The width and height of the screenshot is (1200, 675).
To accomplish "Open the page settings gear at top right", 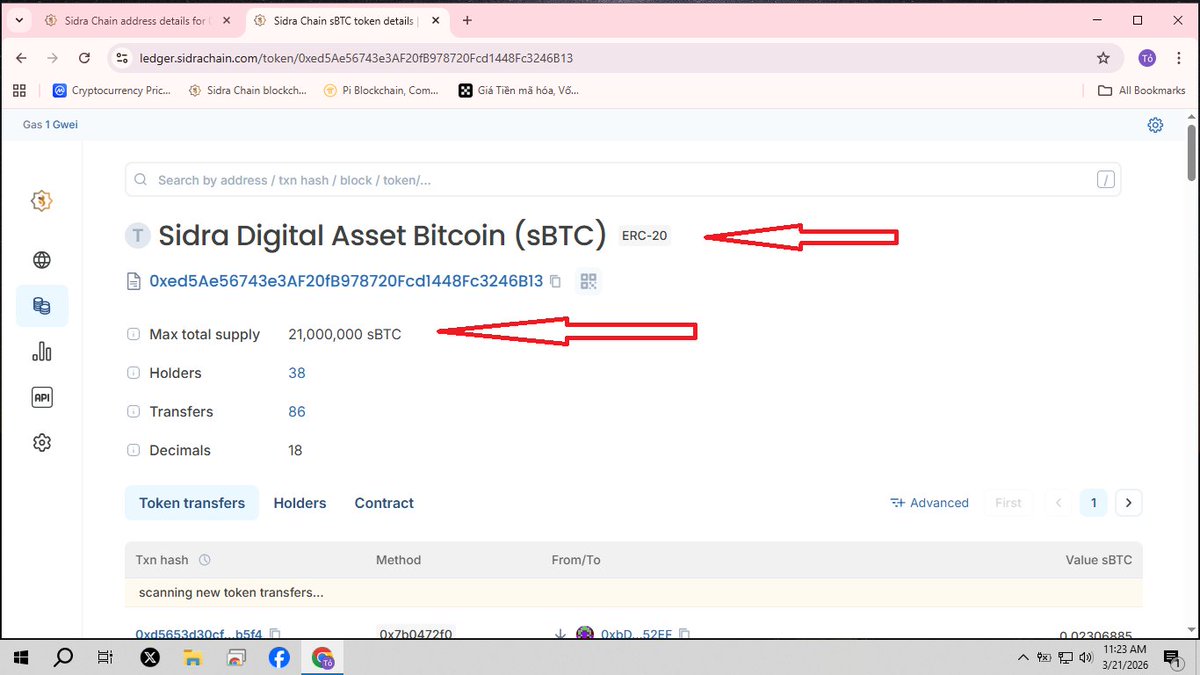I will [1155, 125].
